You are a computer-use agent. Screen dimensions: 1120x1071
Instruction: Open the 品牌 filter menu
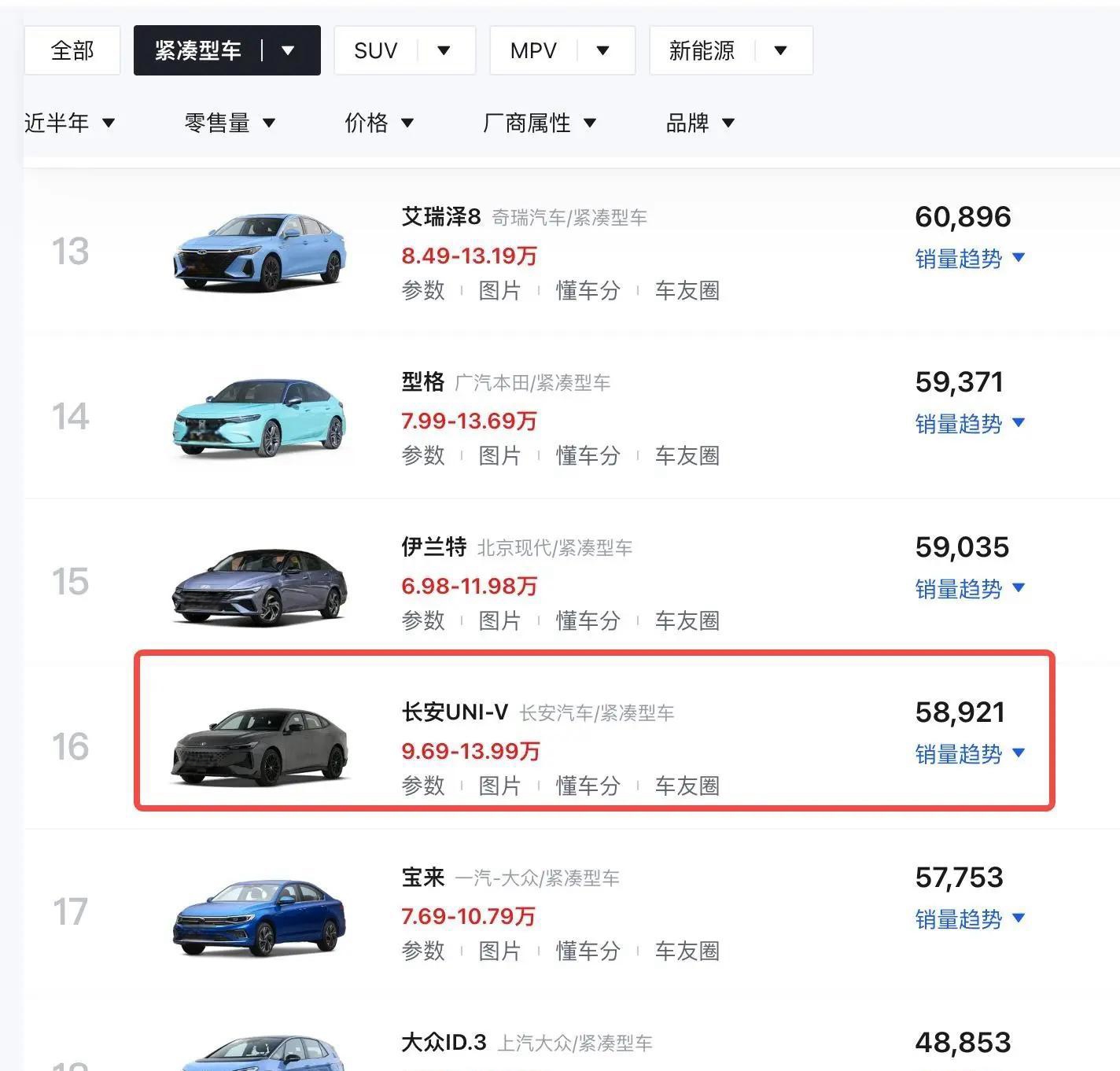coord(699,123)
